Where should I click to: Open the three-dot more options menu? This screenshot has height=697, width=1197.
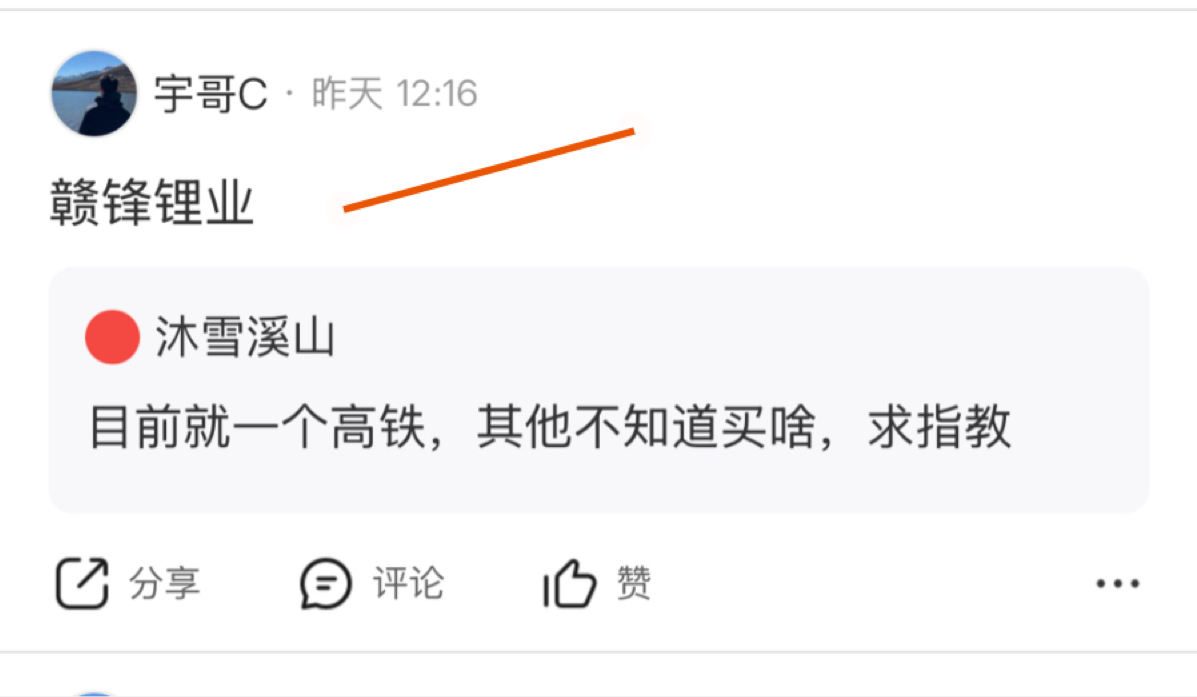click(1118, 584)
